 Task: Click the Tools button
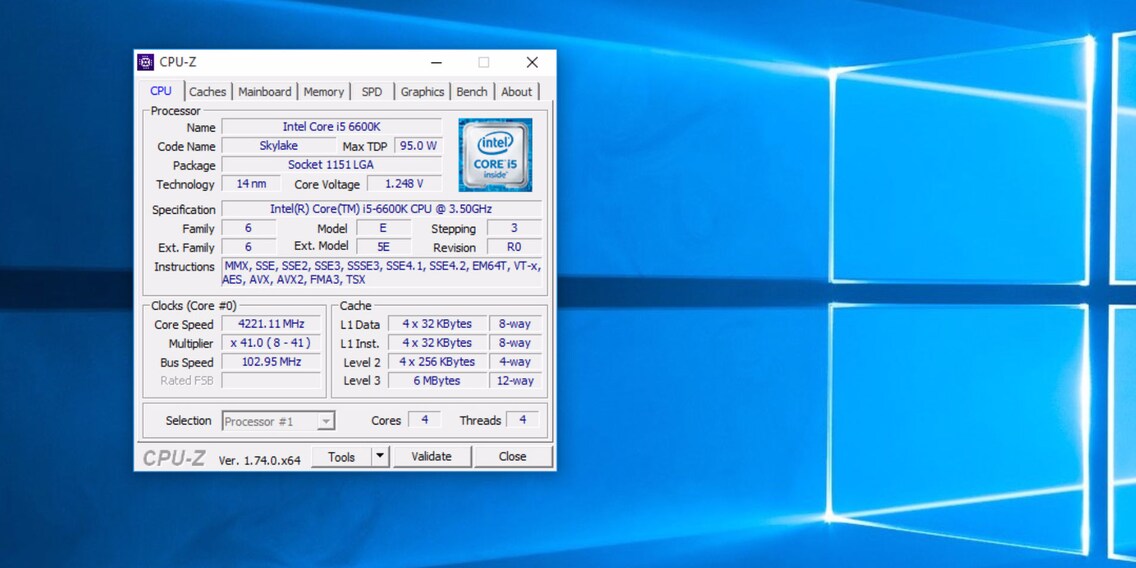(x=341, y=456)
